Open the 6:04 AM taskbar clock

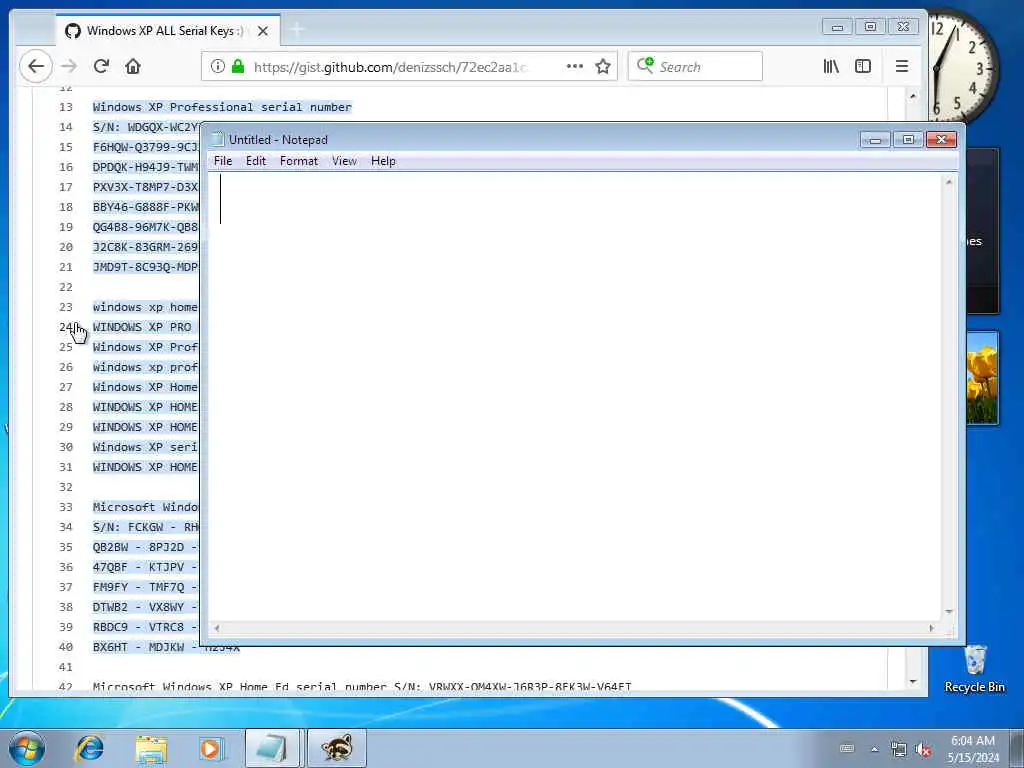click(x=973, y=749)
